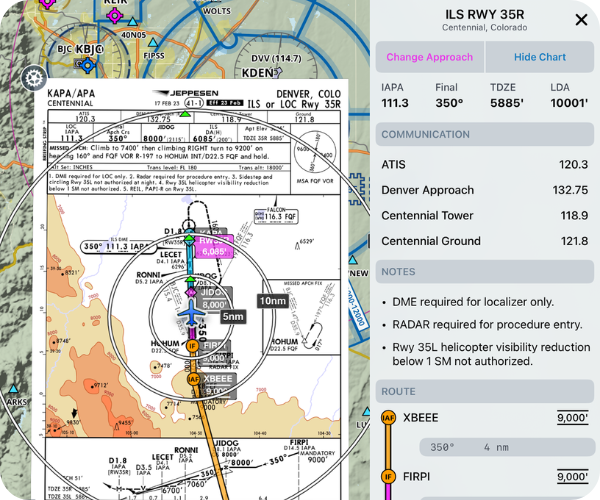Click the LDA 10001' value
600x500 pixels.
pos(569,103)
